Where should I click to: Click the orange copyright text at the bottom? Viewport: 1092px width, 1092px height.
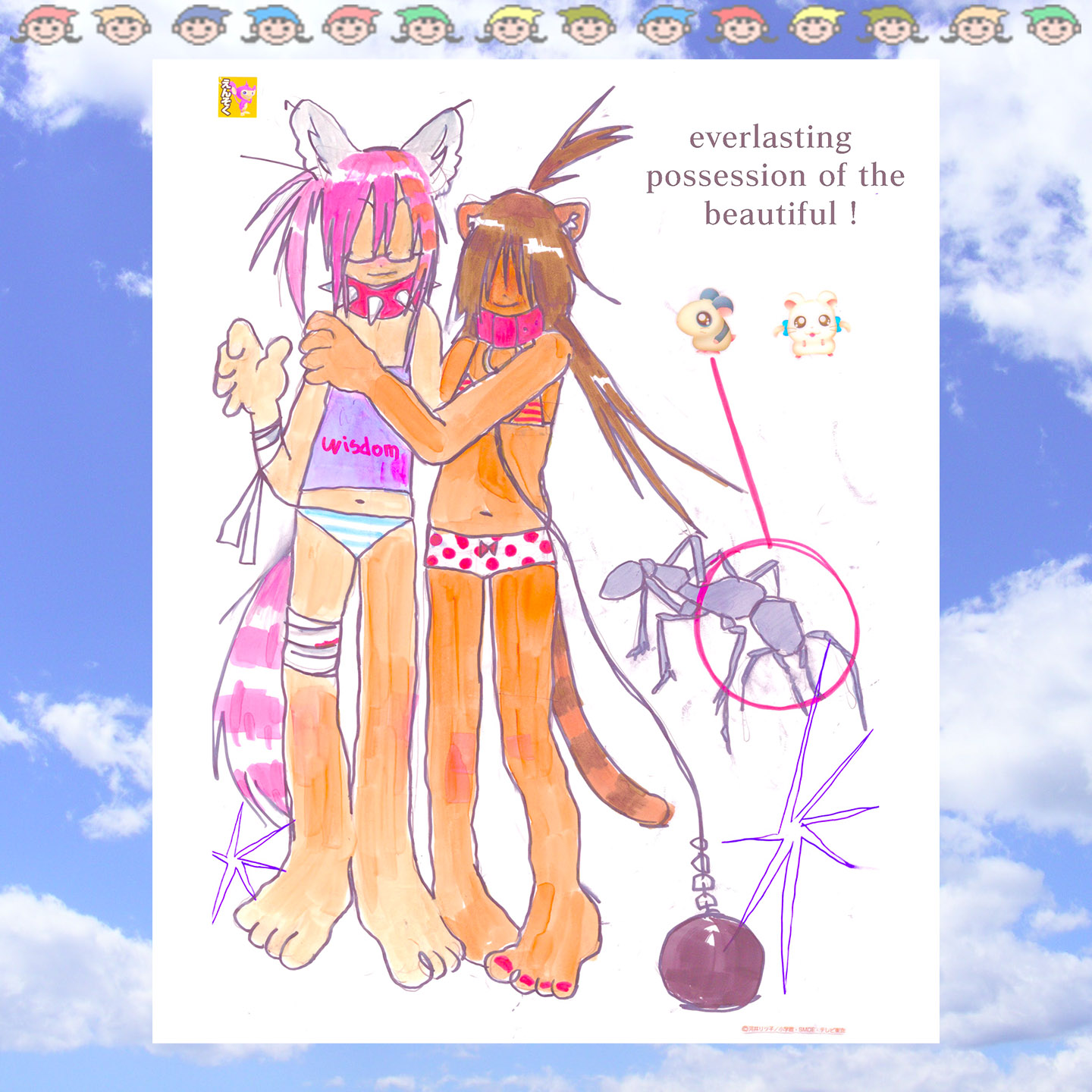793,1030
